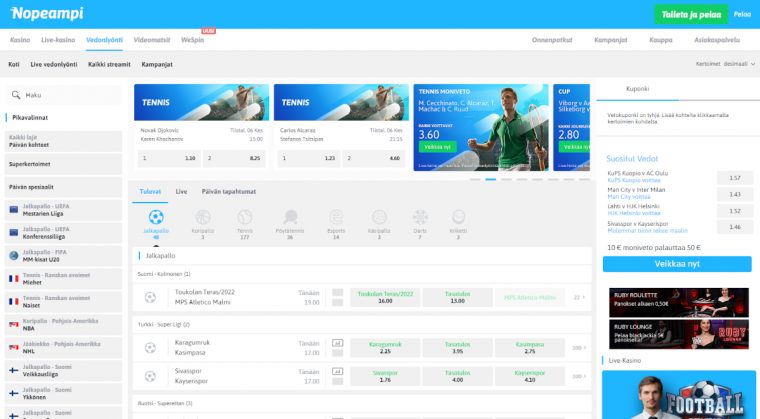The width and height of the screenshot is (760, 419).
Task: Go to Koti in the sub-navigation
Action: [x=14, y=64]
